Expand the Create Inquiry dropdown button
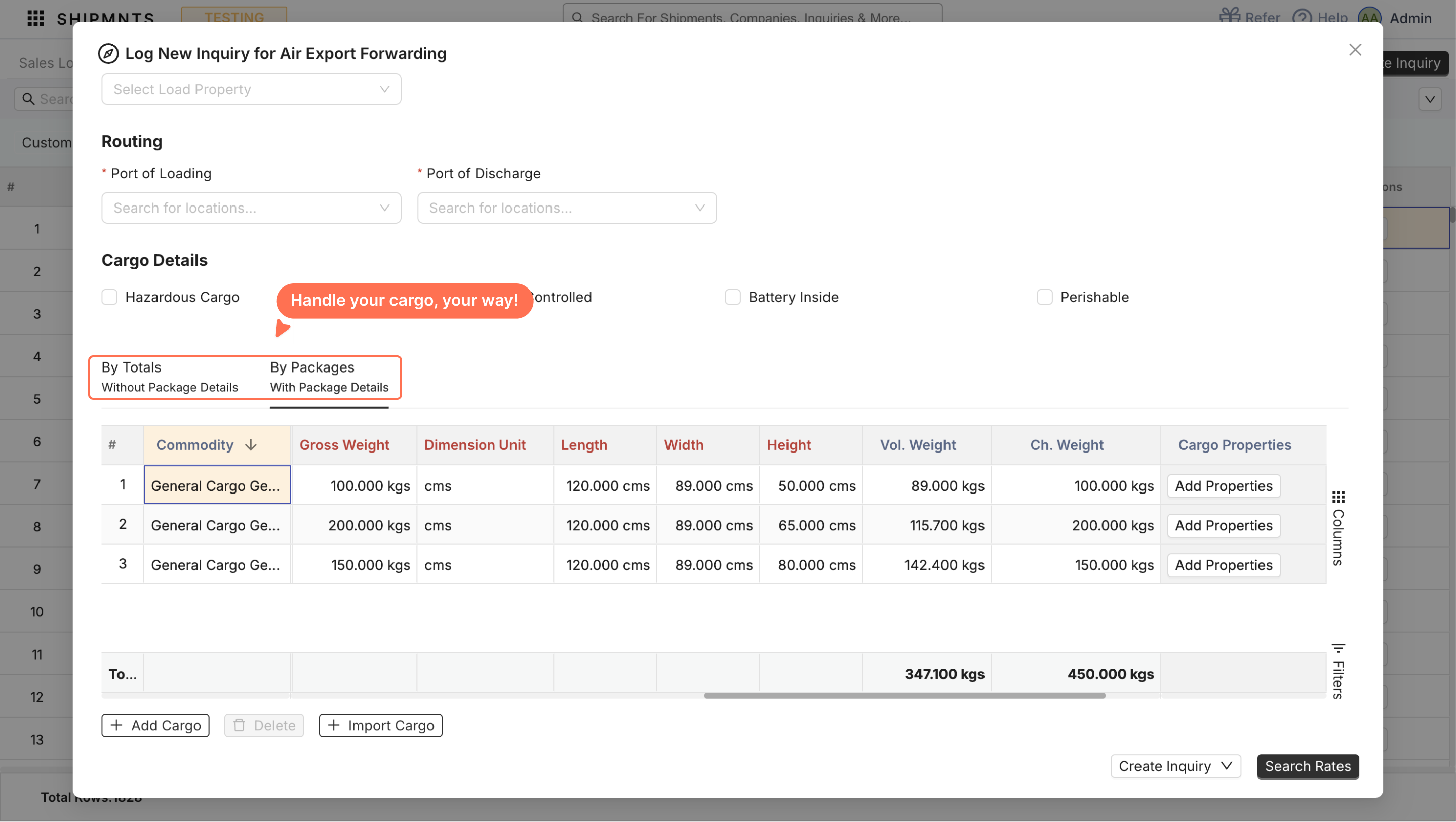This screenshot has width=1456, height=822. (x=1175, y=767)
